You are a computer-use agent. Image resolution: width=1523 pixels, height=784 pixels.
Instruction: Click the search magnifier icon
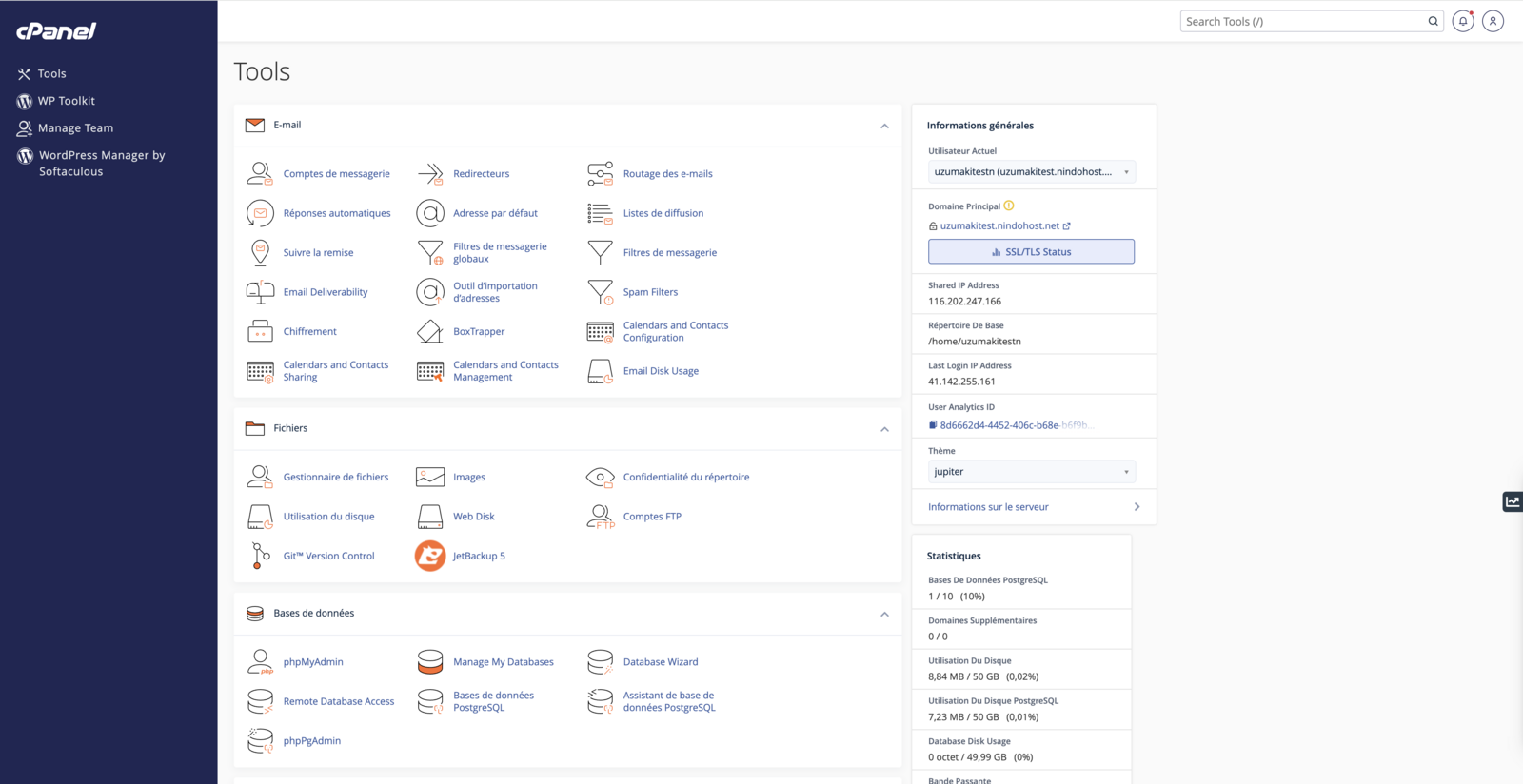click(x=1433, y=21)
